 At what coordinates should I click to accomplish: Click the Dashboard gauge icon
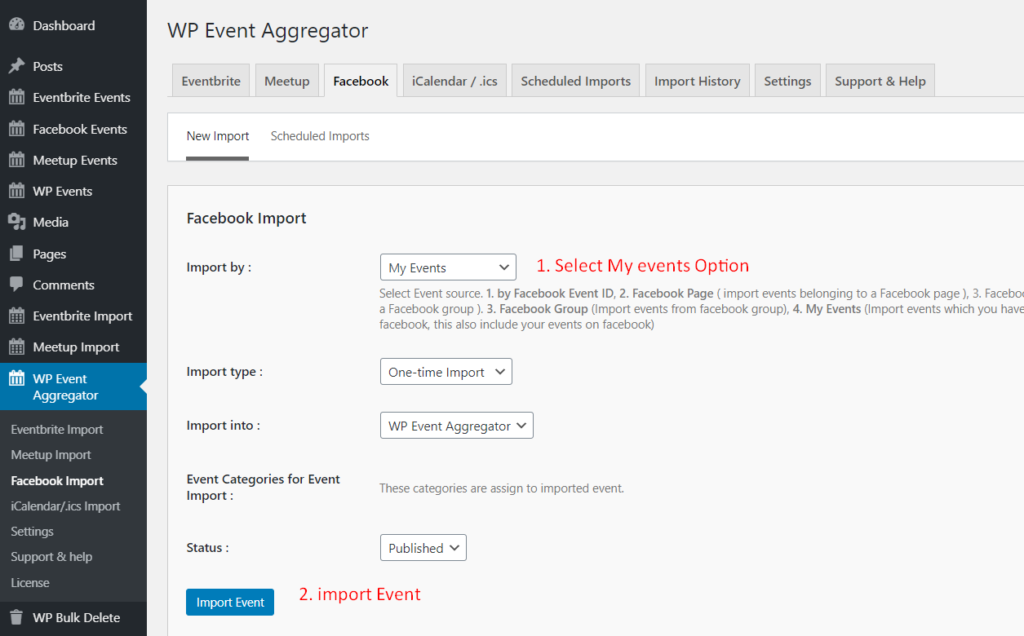pyautogui.click(x=16, y=25)
